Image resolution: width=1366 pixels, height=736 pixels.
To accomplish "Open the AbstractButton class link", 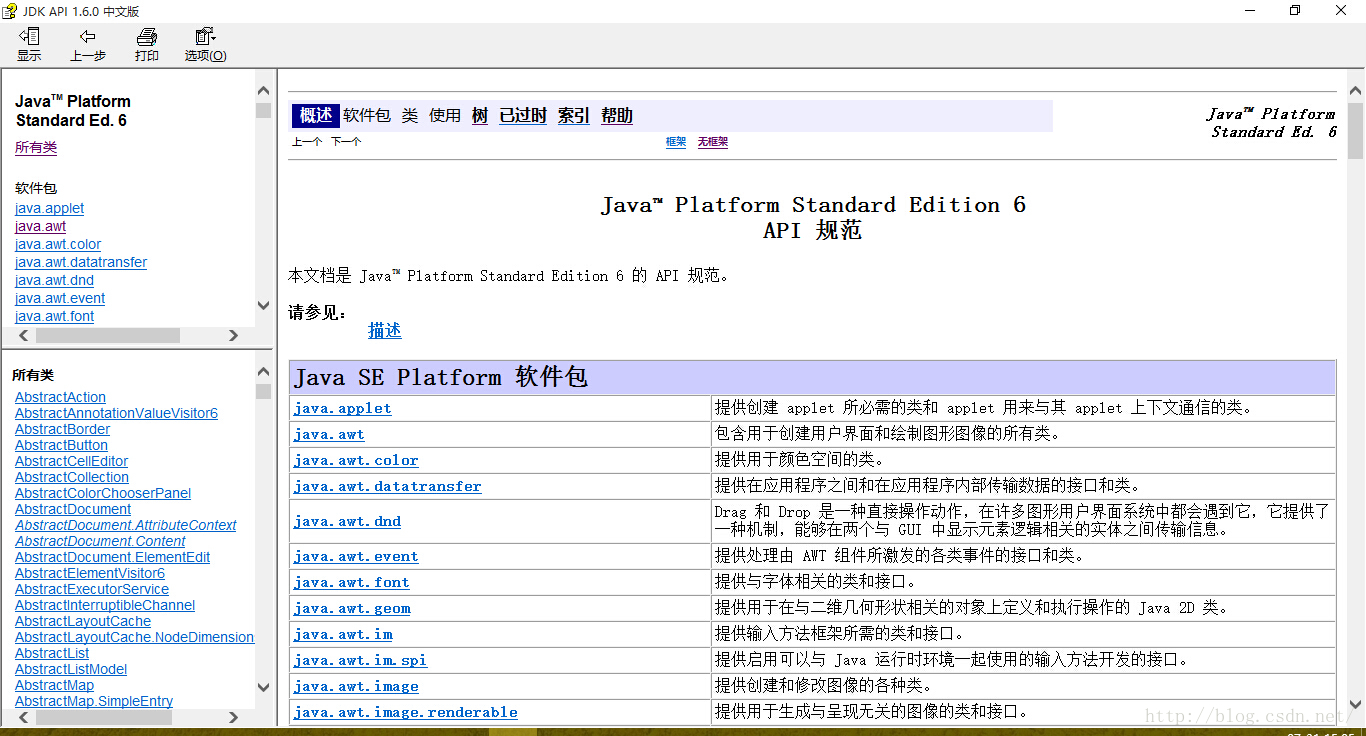I will [61, 445].
